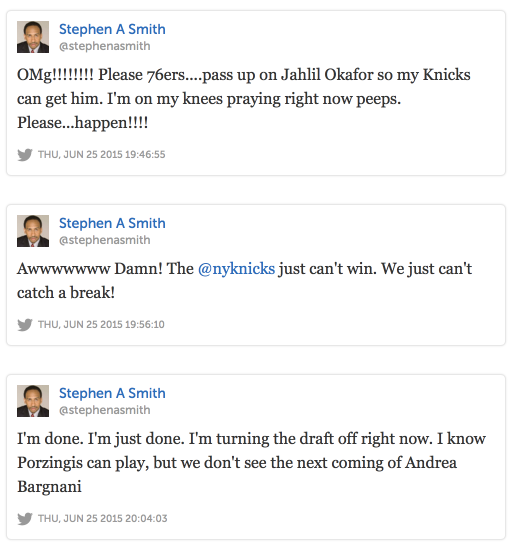Open @stephenasmith handle on second tweet
The width and height of the screenshot is (515, 546).
point(104,240)
